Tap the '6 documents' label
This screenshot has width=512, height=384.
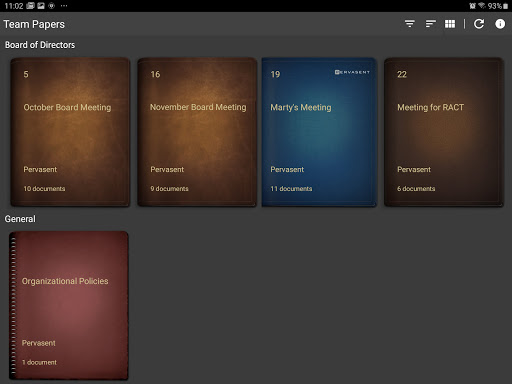[416, 188]
